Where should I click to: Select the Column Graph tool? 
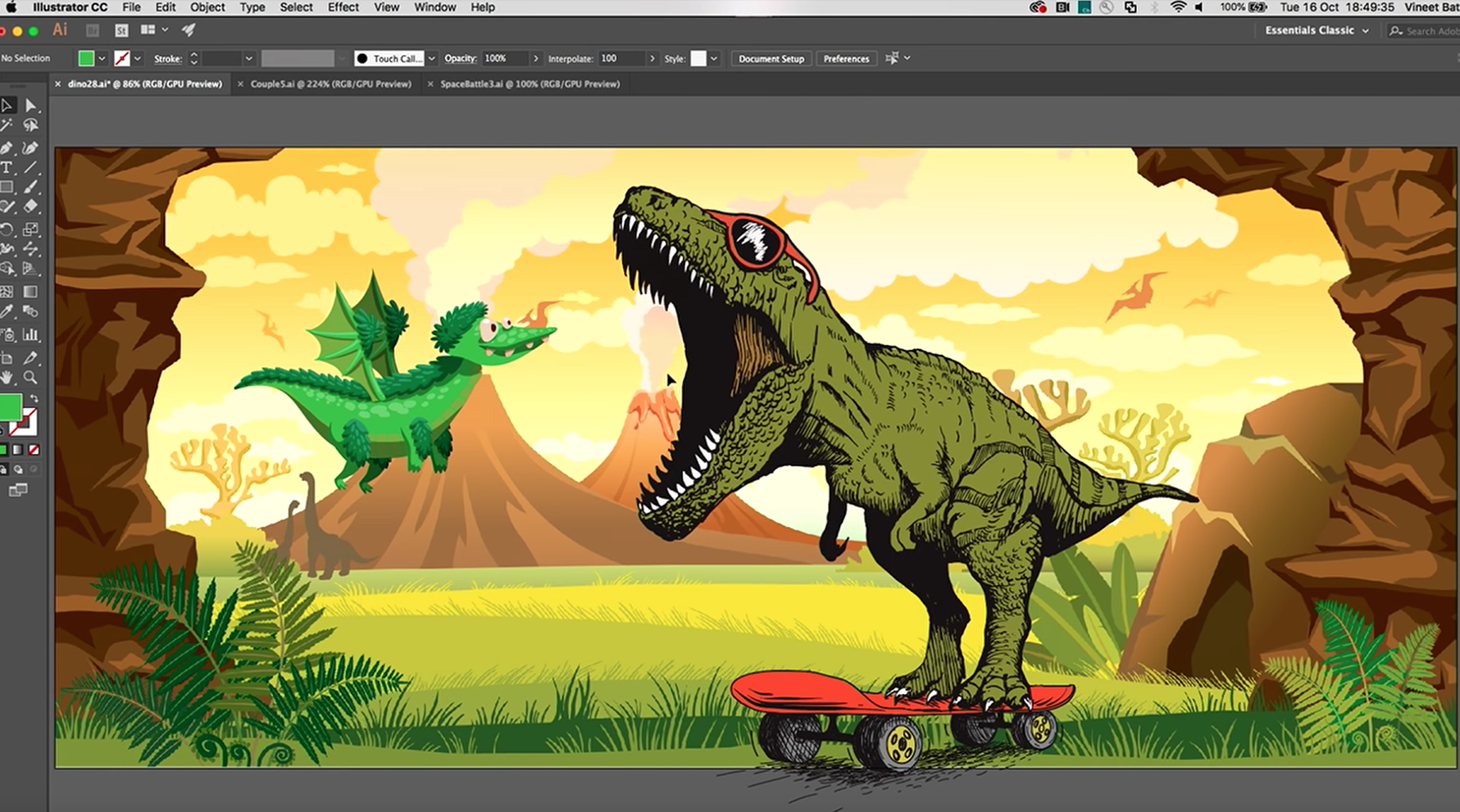click(31, 334)
